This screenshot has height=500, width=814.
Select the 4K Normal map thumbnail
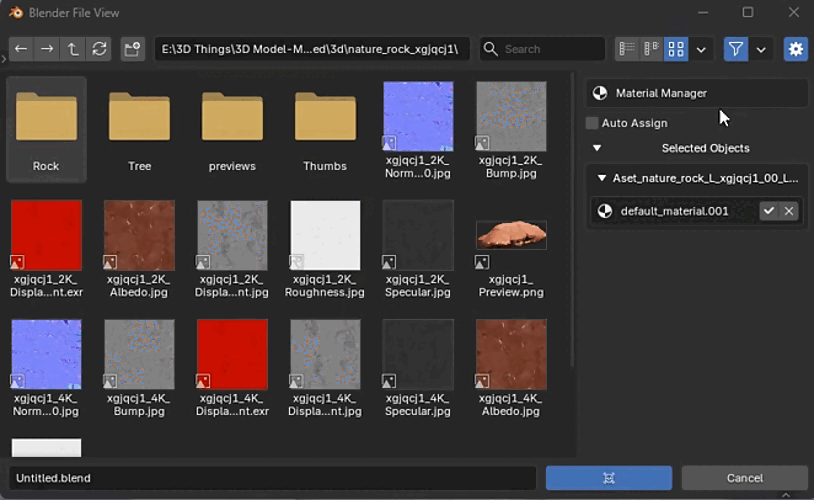click(46, 354)
